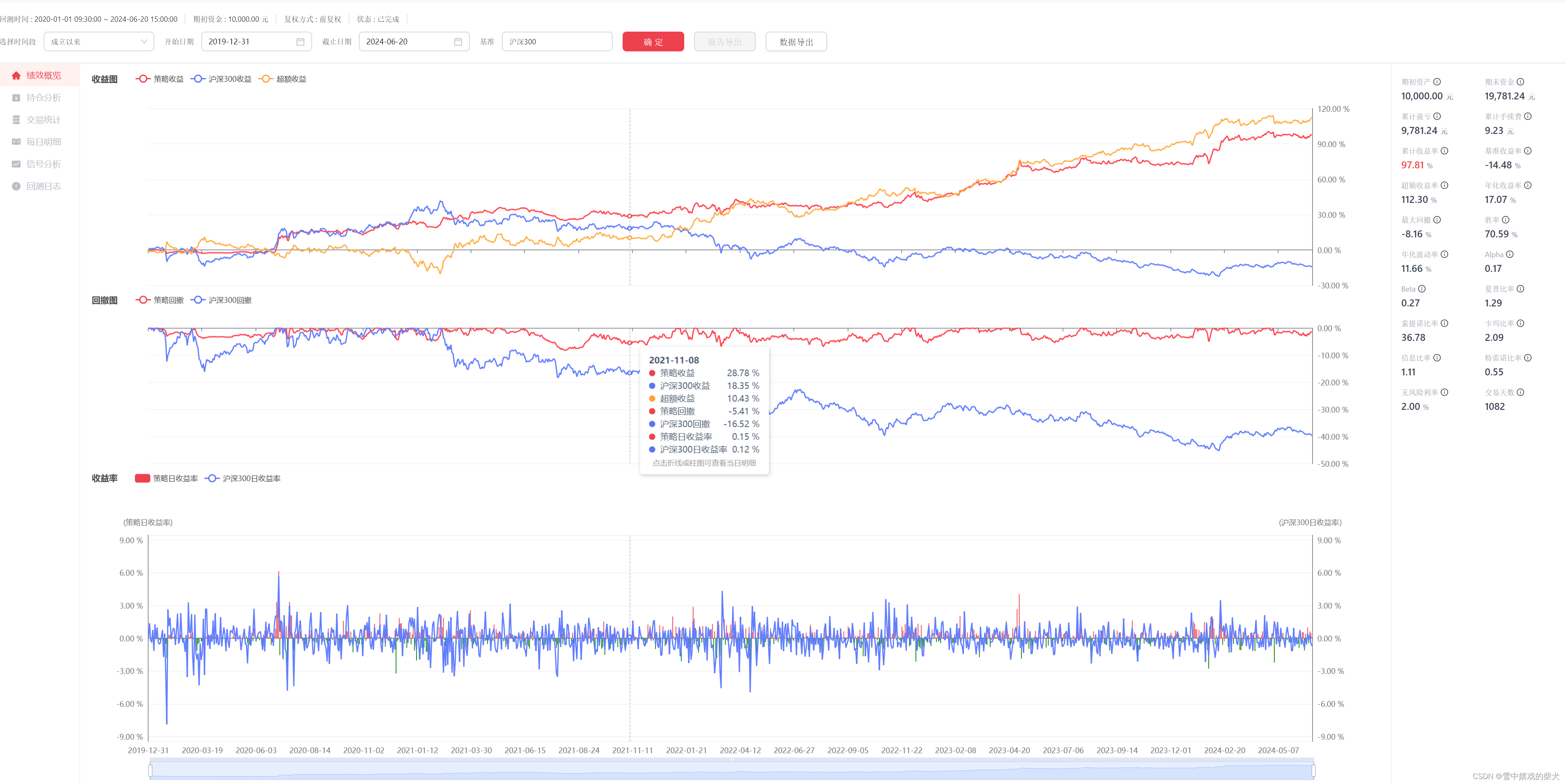1566x784 pixels.
Task: Show explanation icon for 累计收益率
Action: click(1444, 151)
